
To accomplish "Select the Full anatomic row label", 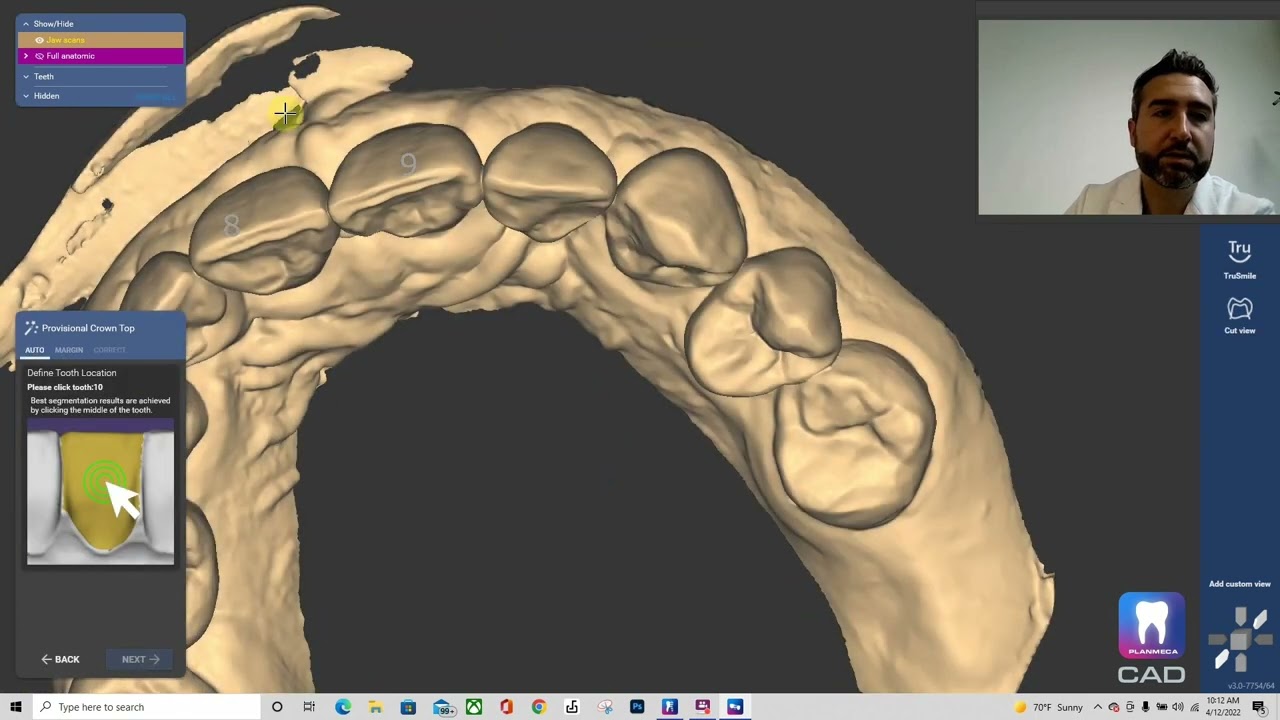I will coord(70,56).
